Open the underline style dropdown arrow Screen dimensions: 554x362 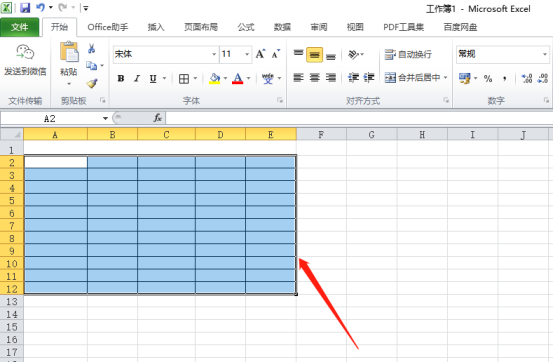pyautogui.click(x=164, y=78)
